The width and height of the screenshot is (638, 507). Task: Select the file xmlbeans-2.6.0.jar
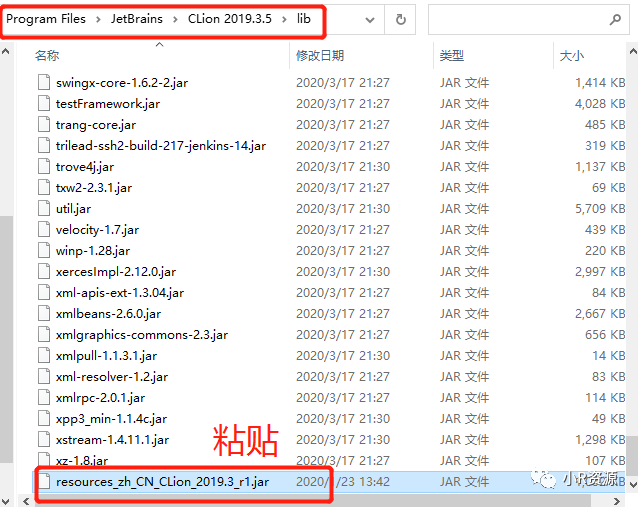(x=108, y=314)
